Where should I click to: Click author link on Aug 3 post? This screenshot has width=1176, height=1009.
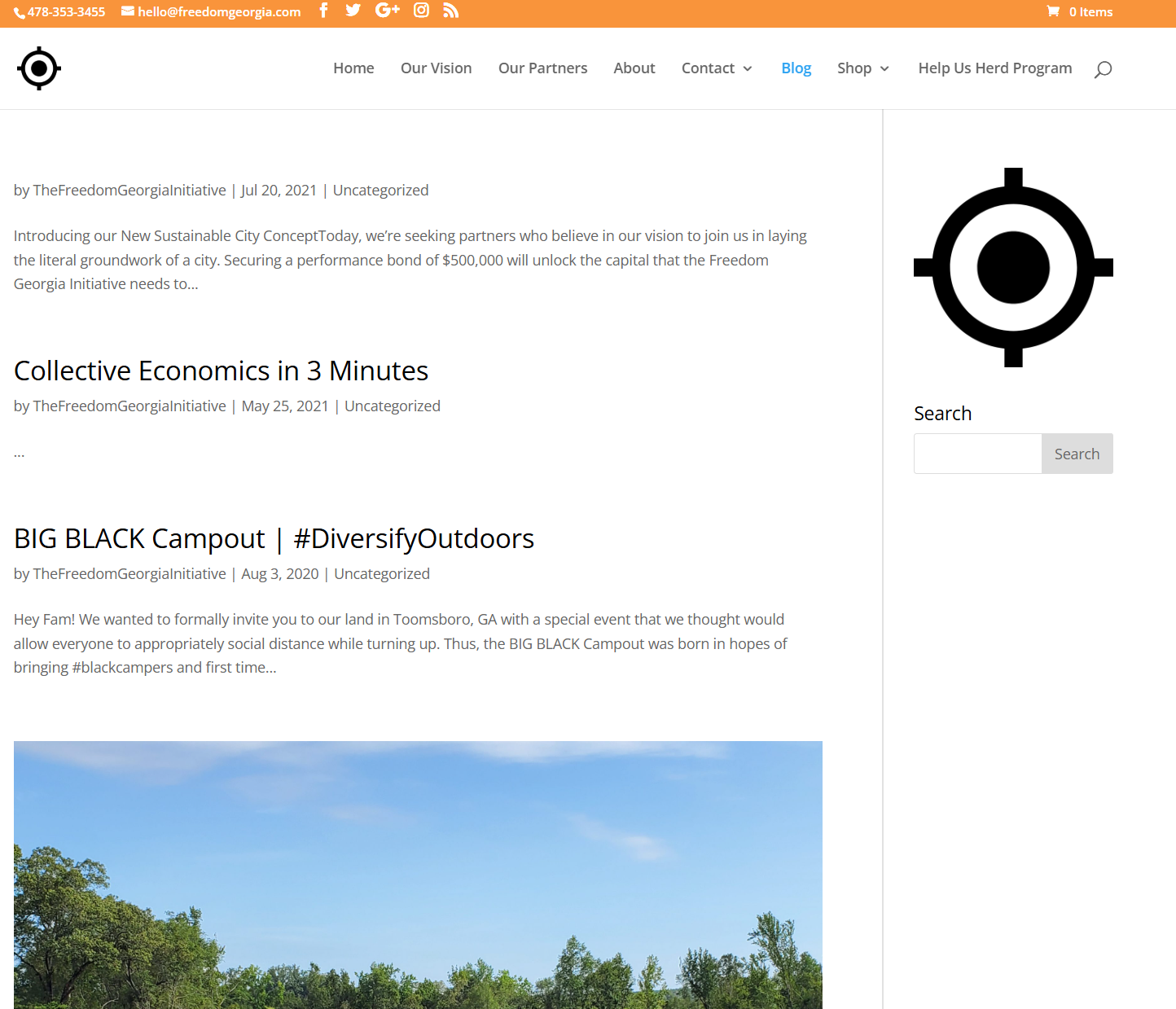coord(129,574)
